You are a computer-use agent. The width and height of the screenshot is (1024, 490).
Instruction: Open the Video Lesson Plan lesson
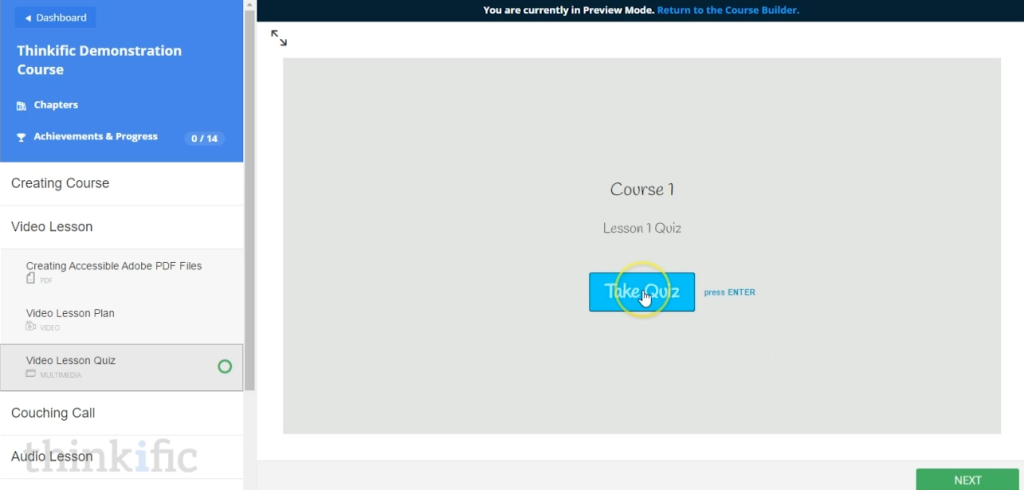coord(121,319)
